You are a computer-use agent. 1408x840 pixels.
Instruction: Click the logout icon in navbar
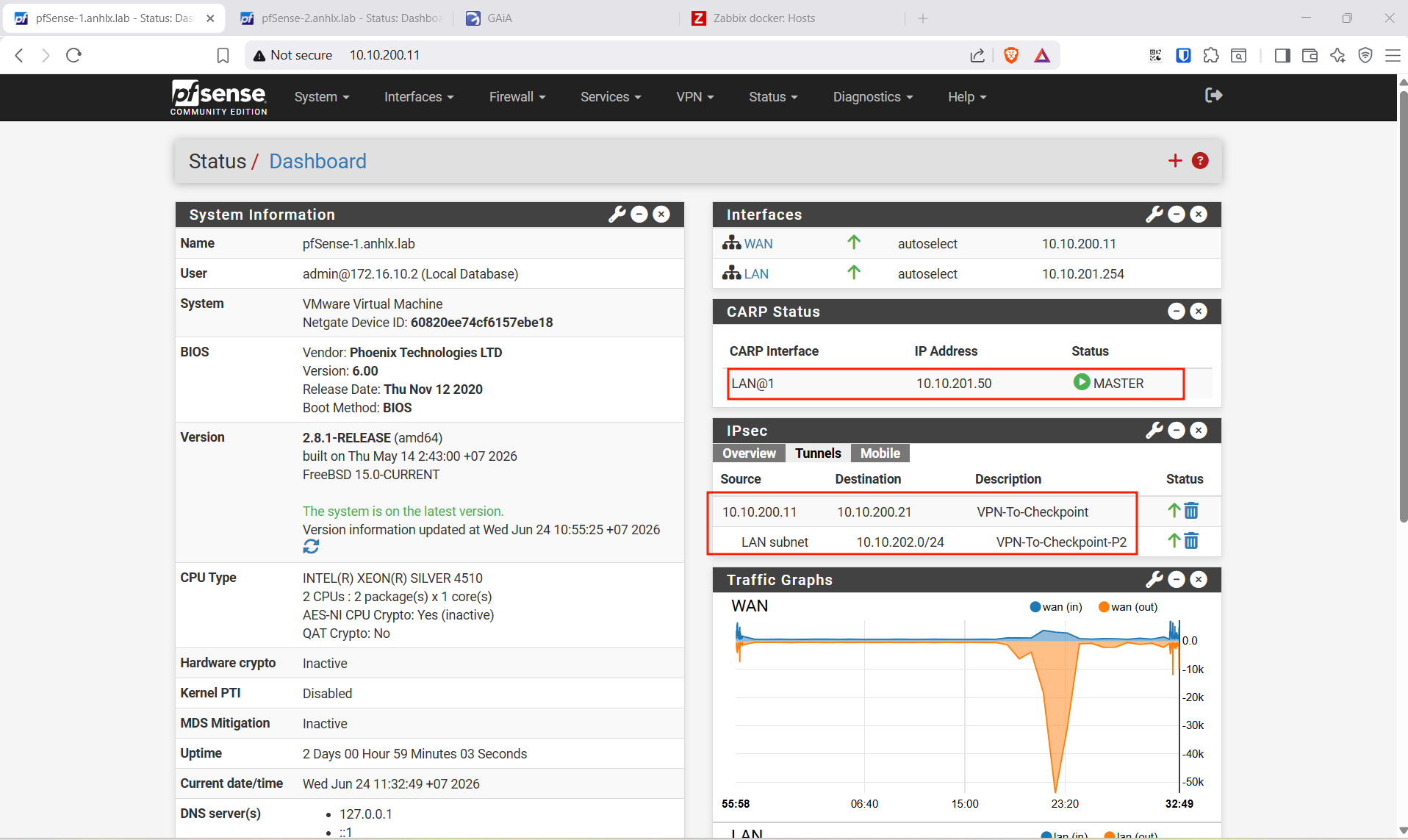pyautogui.click(x=1213, y=95)
